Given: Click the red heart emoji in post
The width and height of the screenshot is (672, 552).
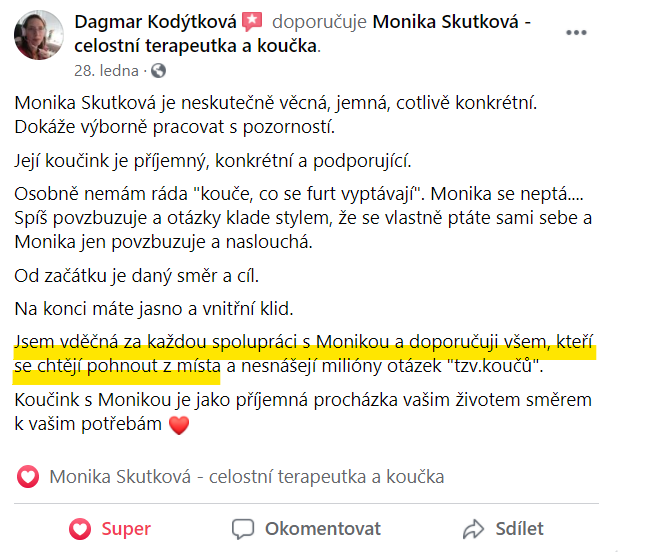Looking at the screenshot, I should [x=179, y=425].
